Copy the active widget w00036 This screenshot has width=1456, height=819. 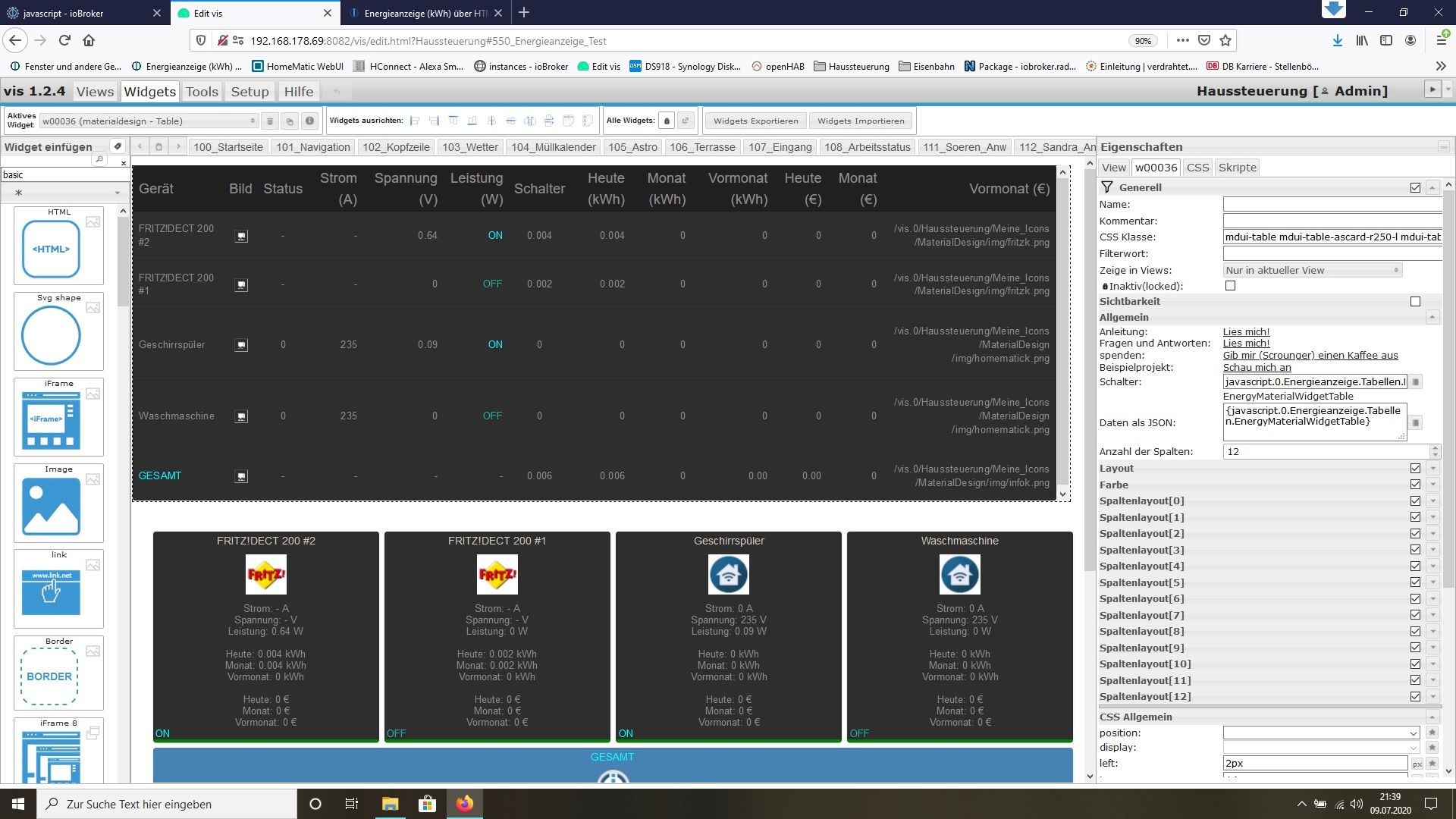(x=289, y=121)
